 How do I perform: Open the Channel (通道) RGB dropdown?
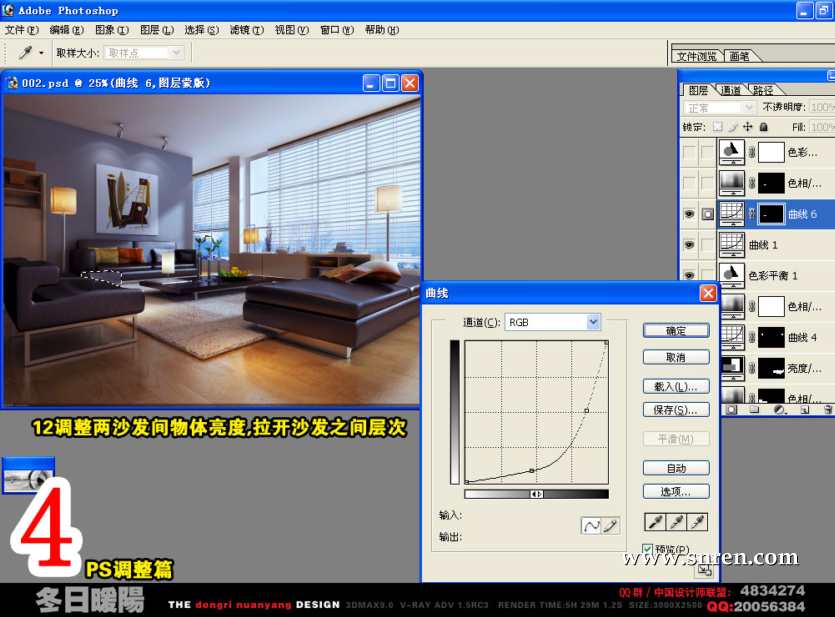[552, 322]
